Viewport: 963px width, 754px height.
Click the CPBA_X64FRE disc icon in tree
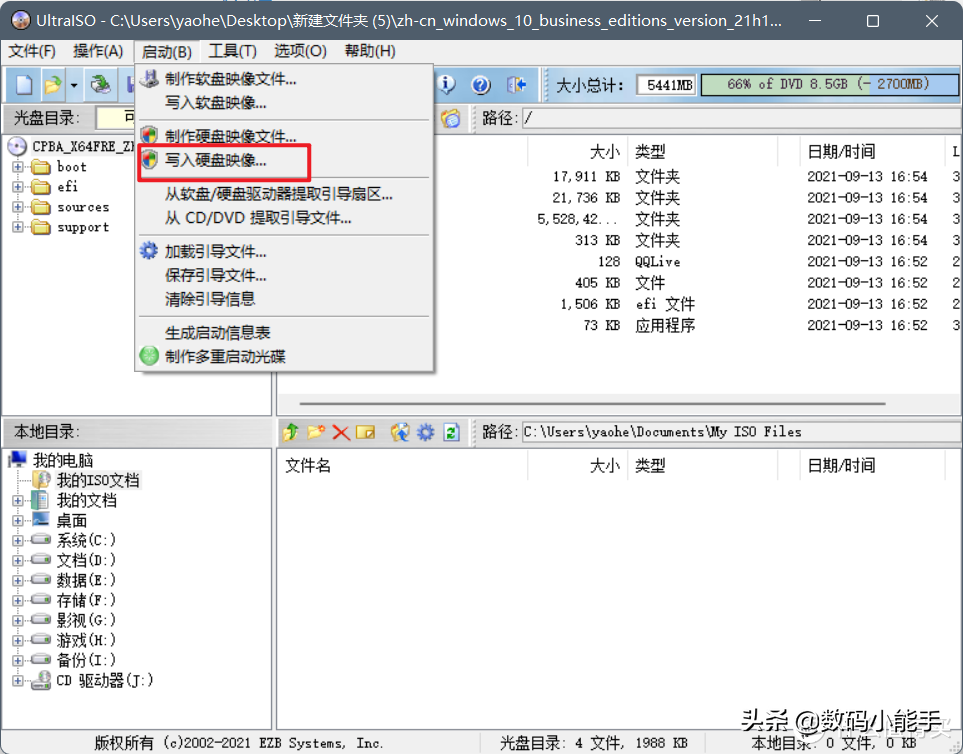click(x=17, y=146)
